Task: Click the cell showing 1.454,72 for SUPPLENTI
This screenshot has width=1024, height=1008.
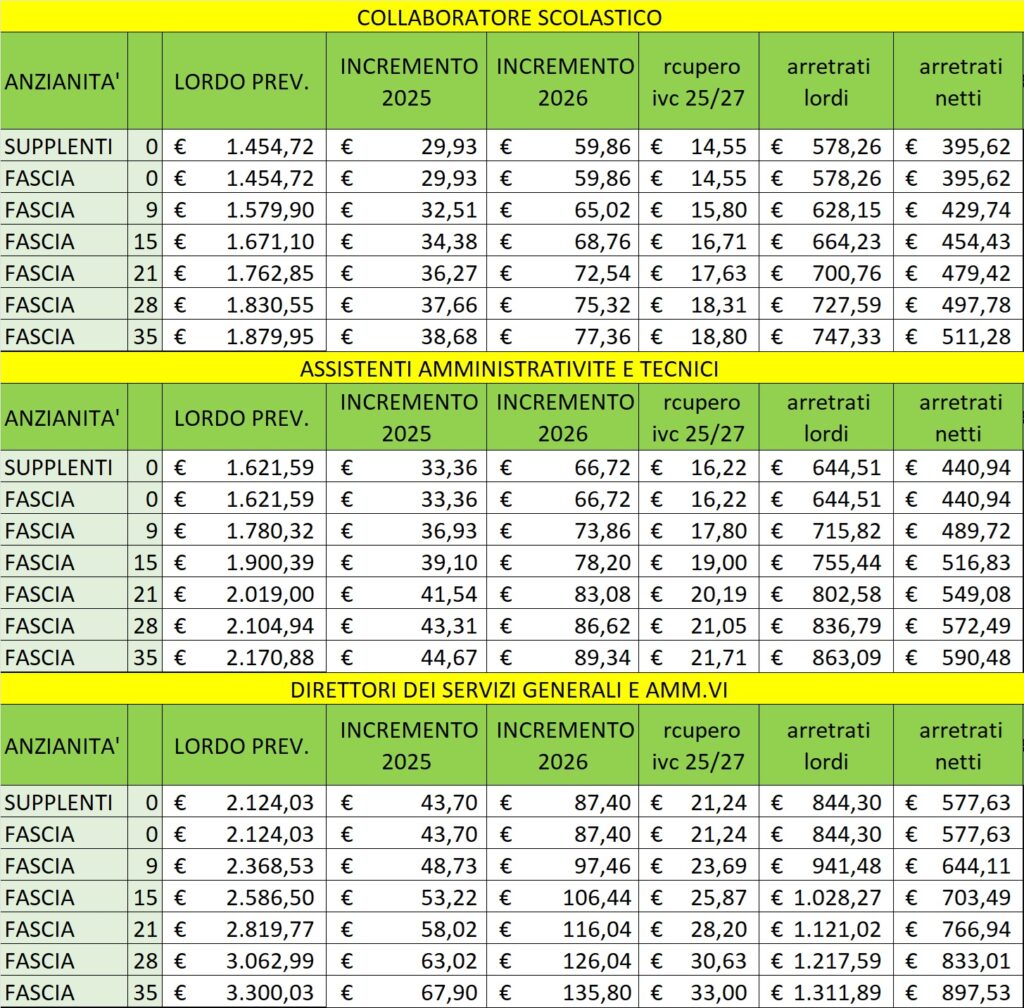Action: (244, 146)
